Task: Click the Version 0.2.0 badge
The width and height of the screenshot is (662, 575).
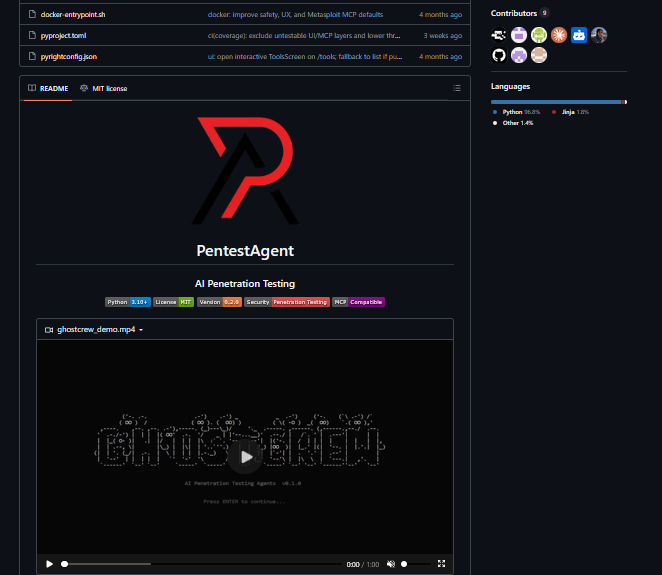Action: click(x=219, y=302)
